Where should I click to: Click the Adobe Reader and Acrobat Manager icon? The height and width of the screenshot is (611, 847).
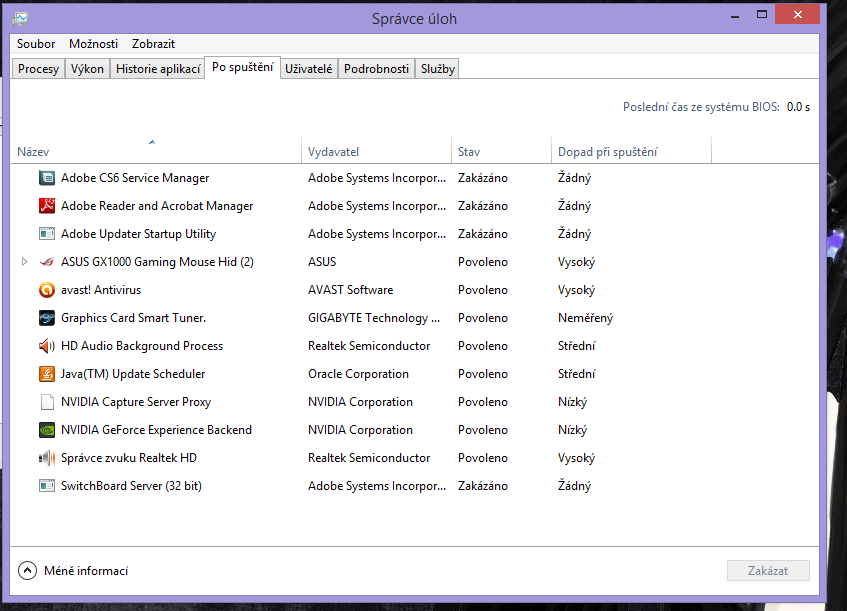tap(46, 206)
